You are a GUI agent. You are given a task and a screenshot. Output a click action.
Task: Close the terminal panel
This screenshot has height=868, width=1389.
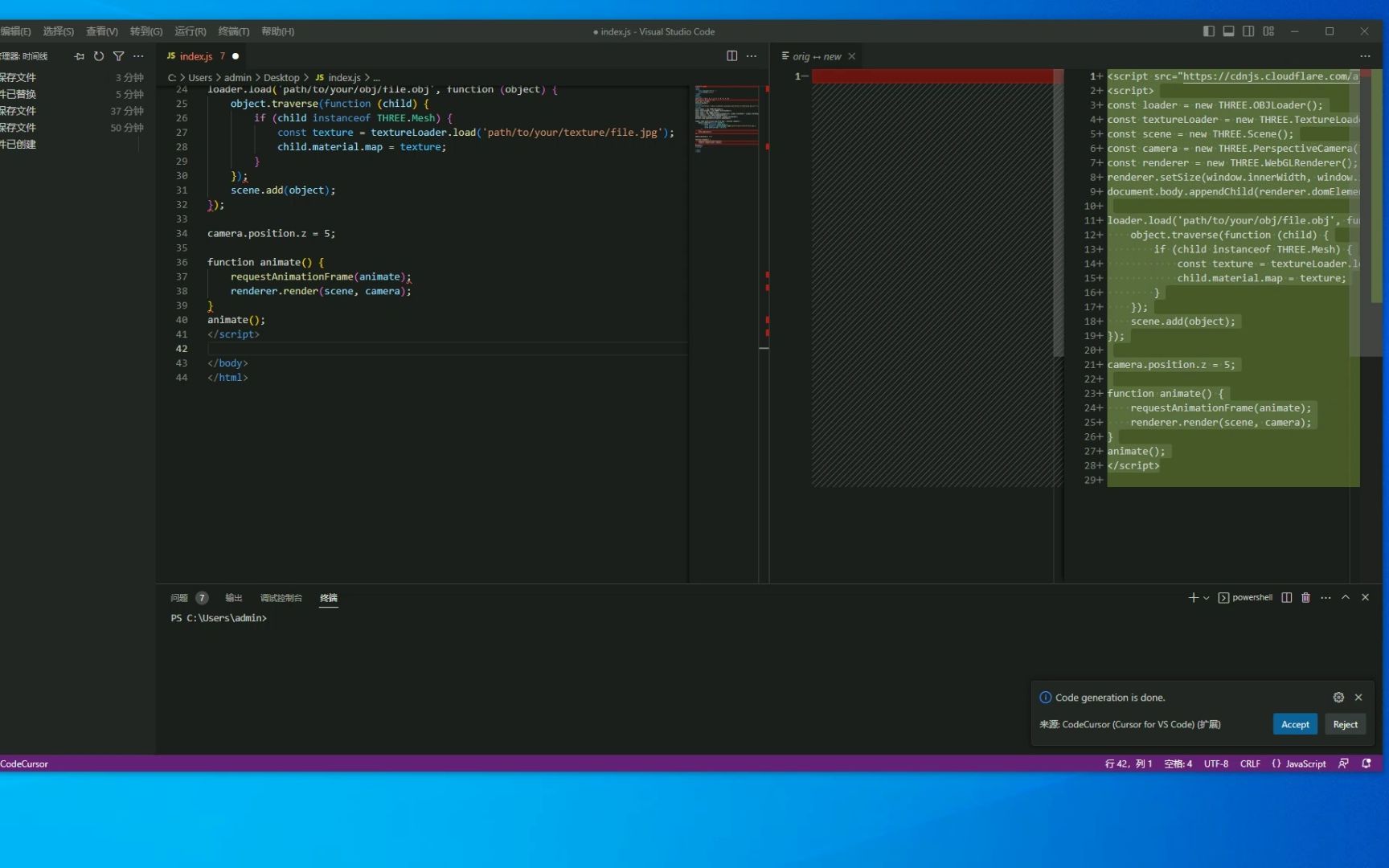[1365, 597]
